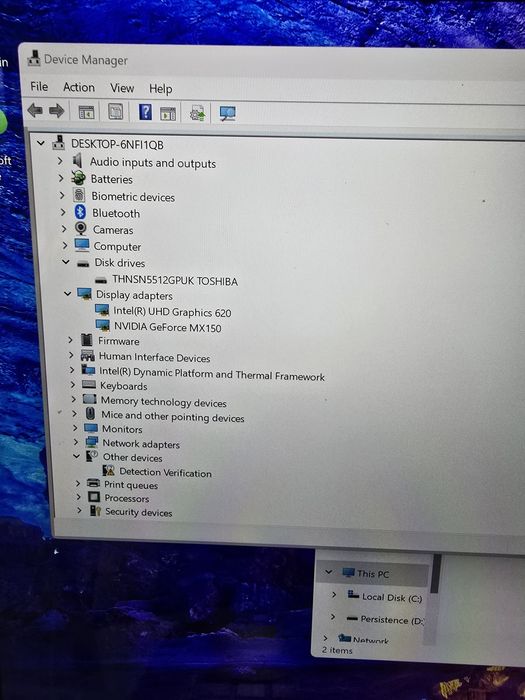Collapse the Disk drives node
The width and height of the screenshot is (525, 700).
(x=66, y=262)
